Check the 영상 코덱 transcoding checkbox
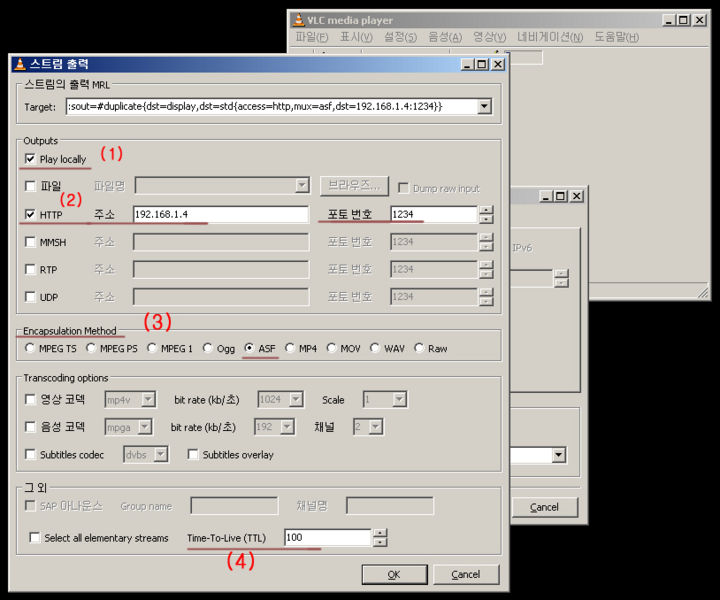 [x=30, y=399]
